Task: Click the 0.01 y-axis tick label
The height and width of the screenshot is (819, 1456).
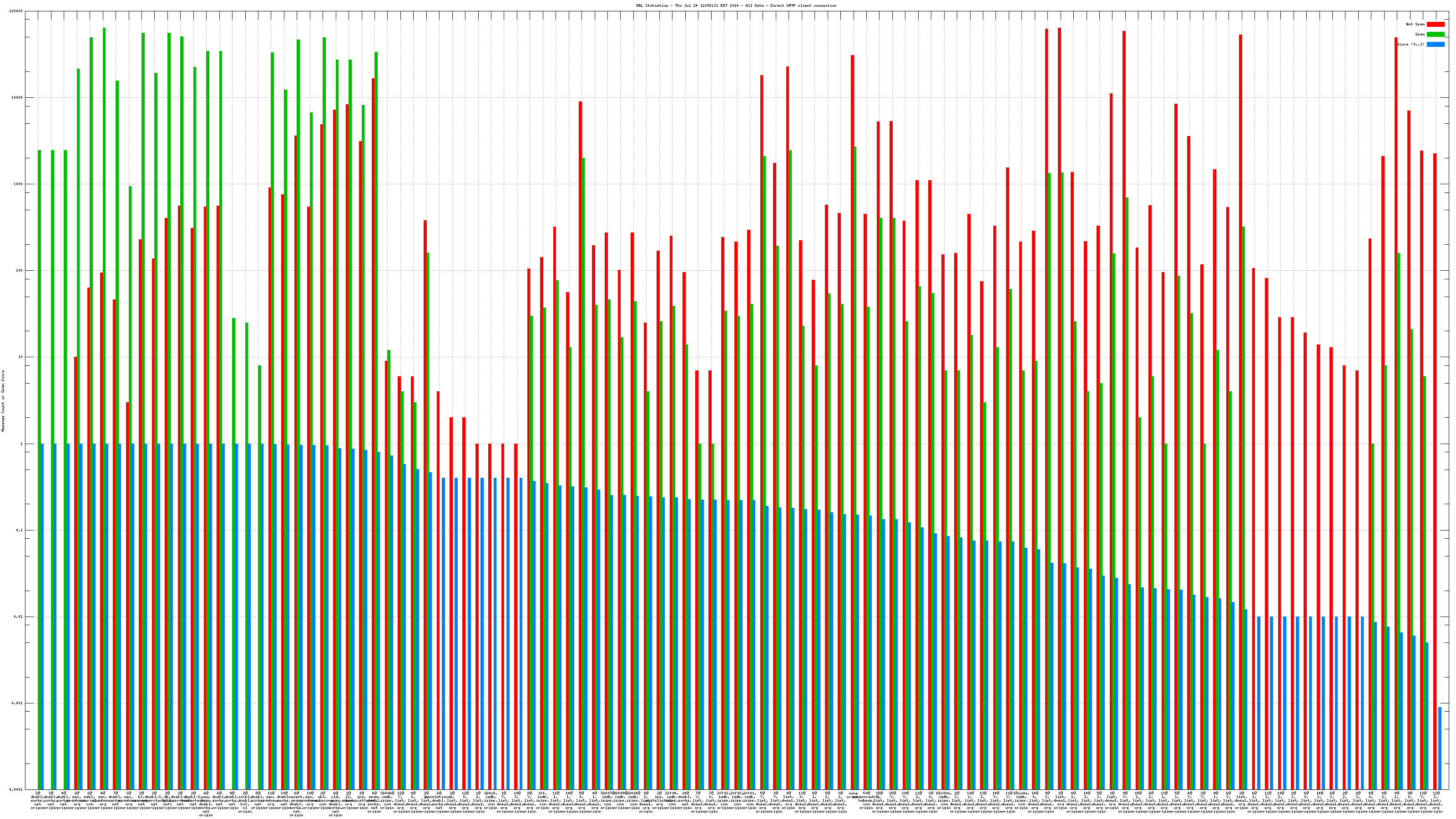Action: pos(19,617)
